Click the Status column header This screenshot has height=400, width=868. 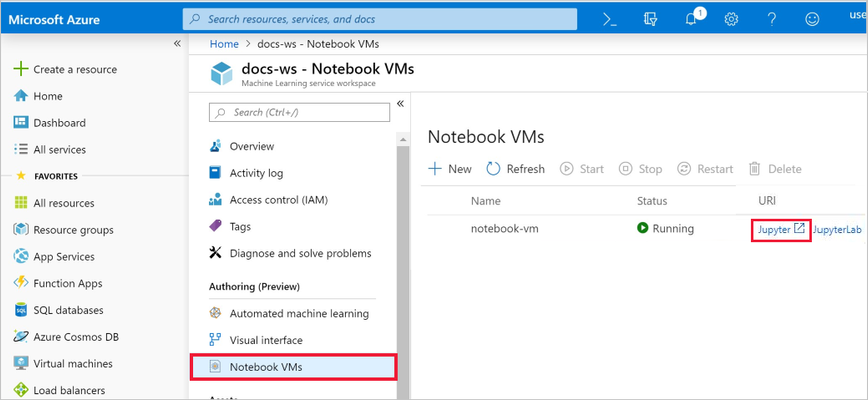coord(652,201)
